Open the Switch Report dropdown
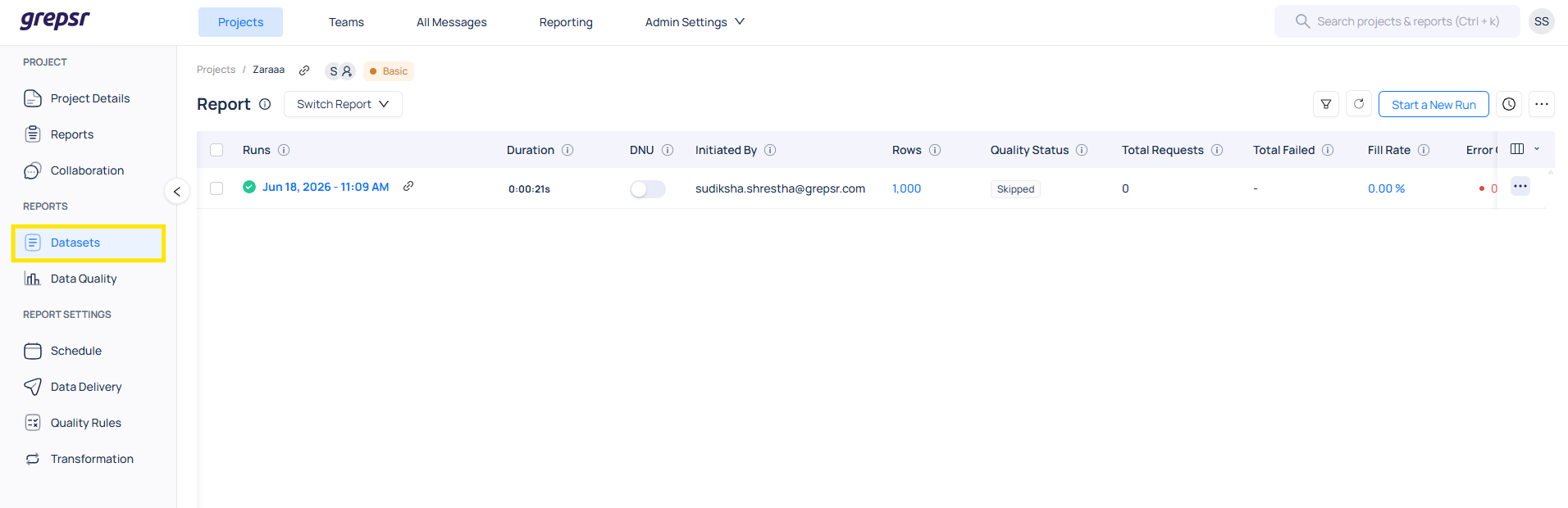The image size is (1568, 508). [x=343, y=104]
